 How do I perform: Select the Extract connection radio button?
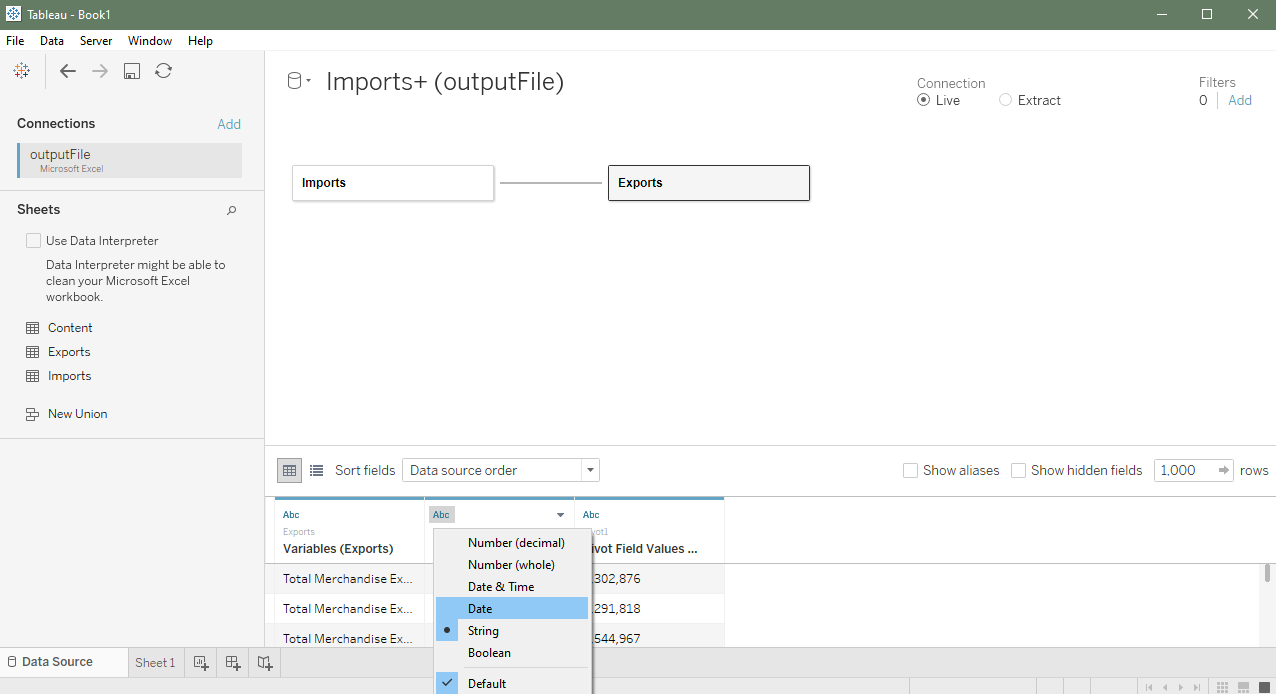coord(1005,100)
